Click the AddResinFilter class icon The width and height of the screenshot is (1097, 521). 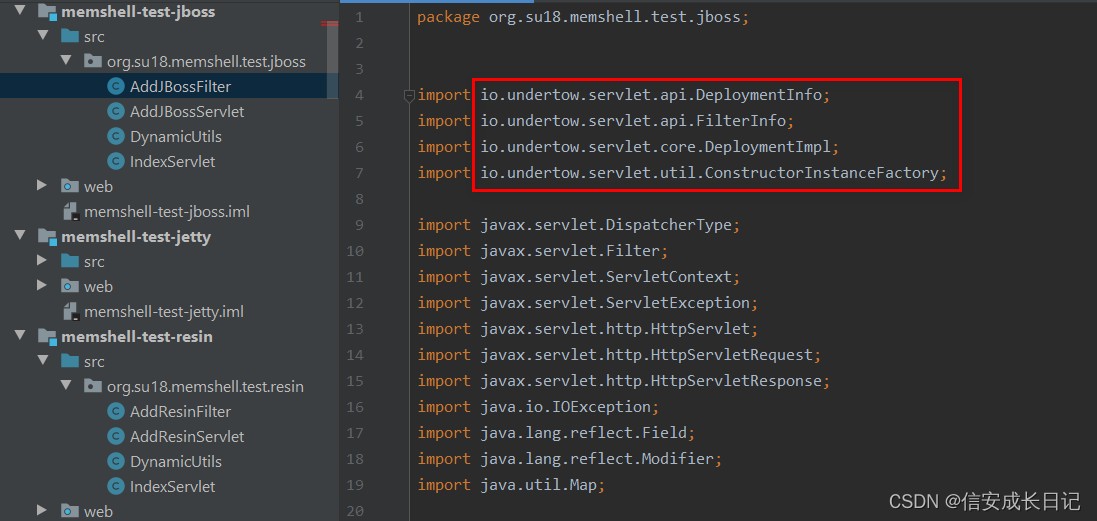(x=116, y=411)
